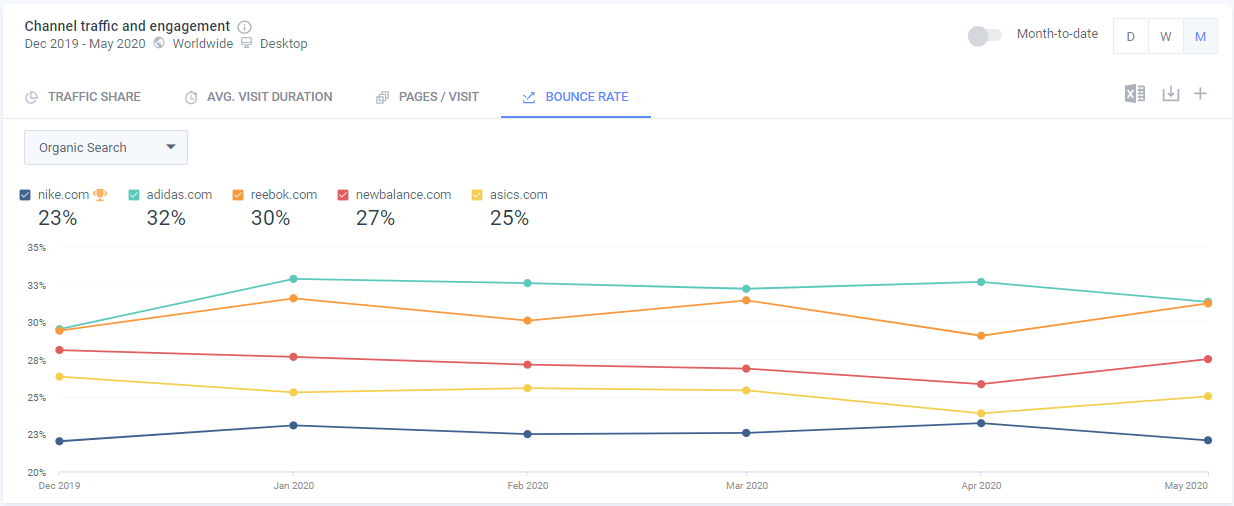Click the Dec 2019 - May 2020 date range
The height and width of the screenshot is (506, 1234).
pyautogui.click(x=85, y=44)
